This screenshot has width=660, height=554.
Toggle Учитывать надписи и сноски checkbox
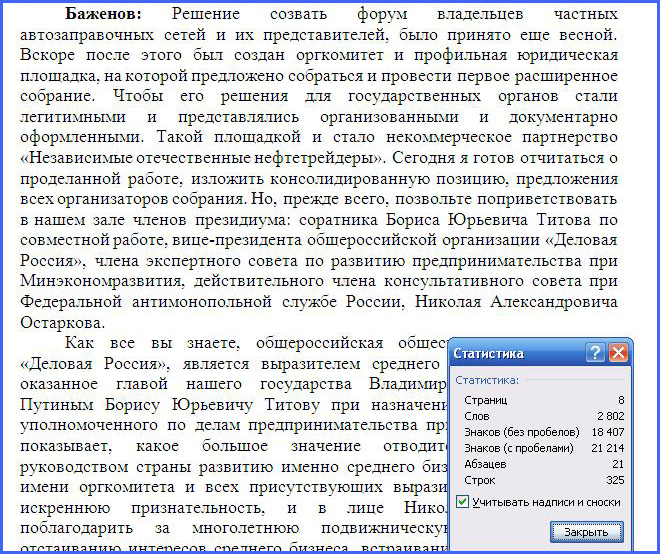462,502
